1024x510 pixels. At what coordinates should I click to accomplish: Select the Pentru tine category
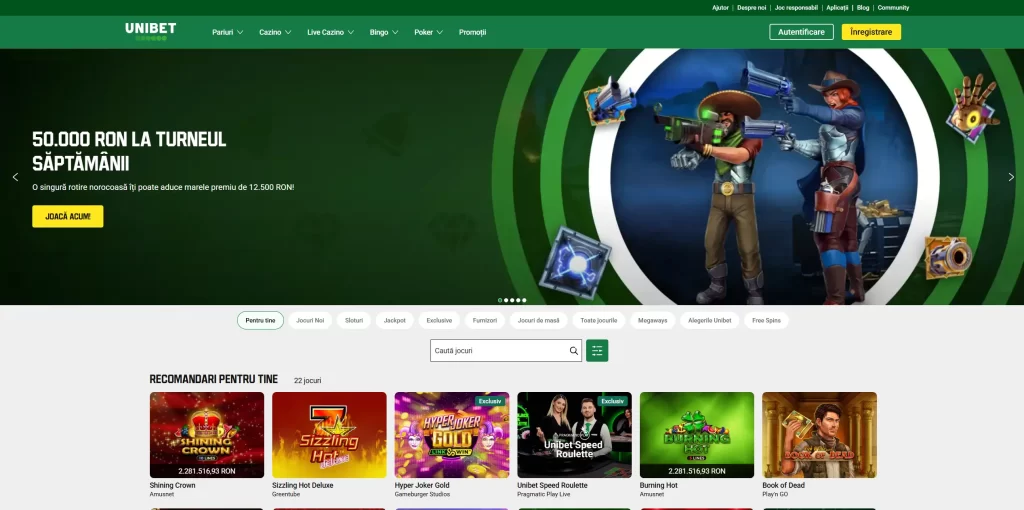coord(261,321)
